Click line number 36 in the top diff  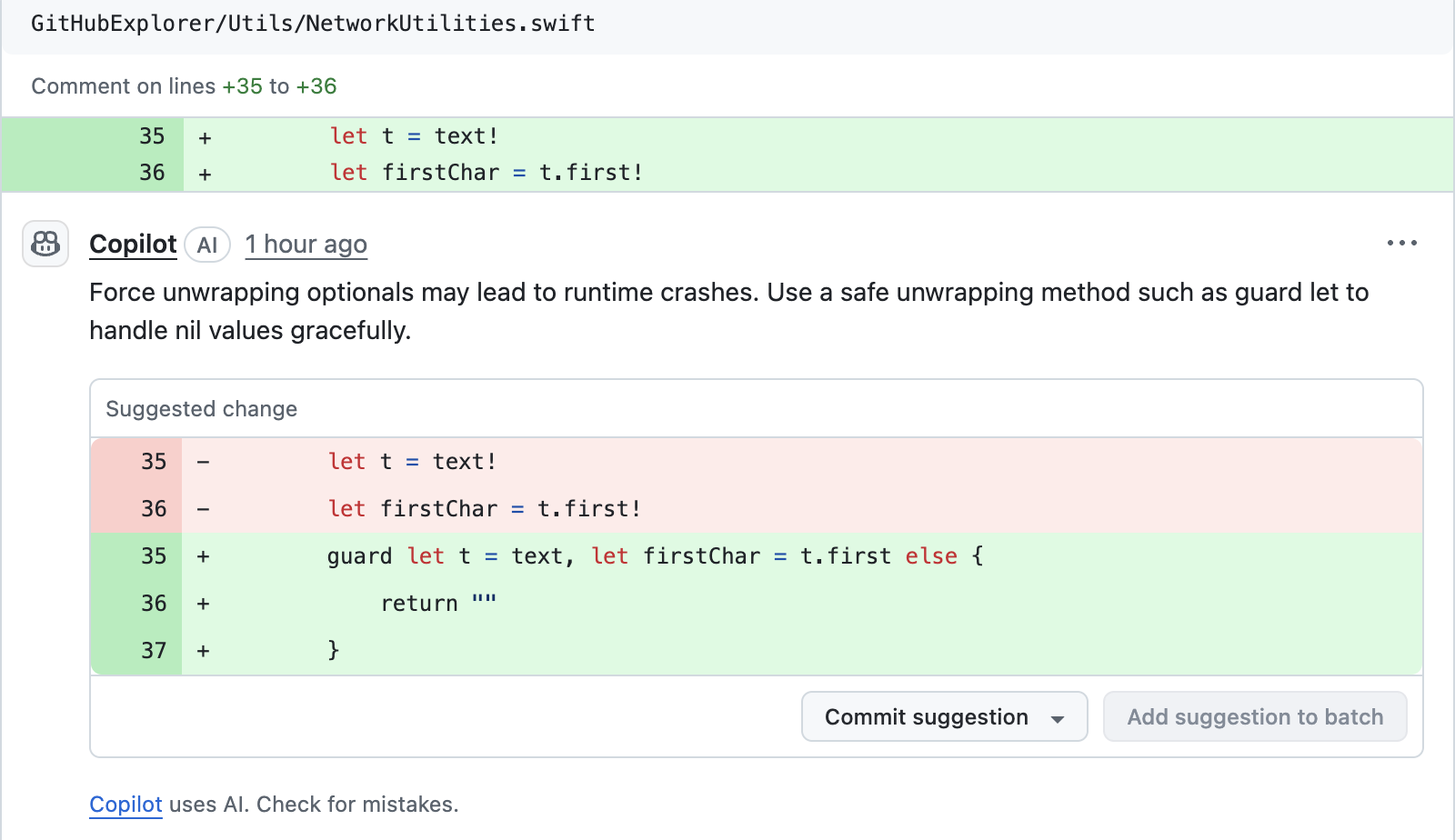click(152, 173)
